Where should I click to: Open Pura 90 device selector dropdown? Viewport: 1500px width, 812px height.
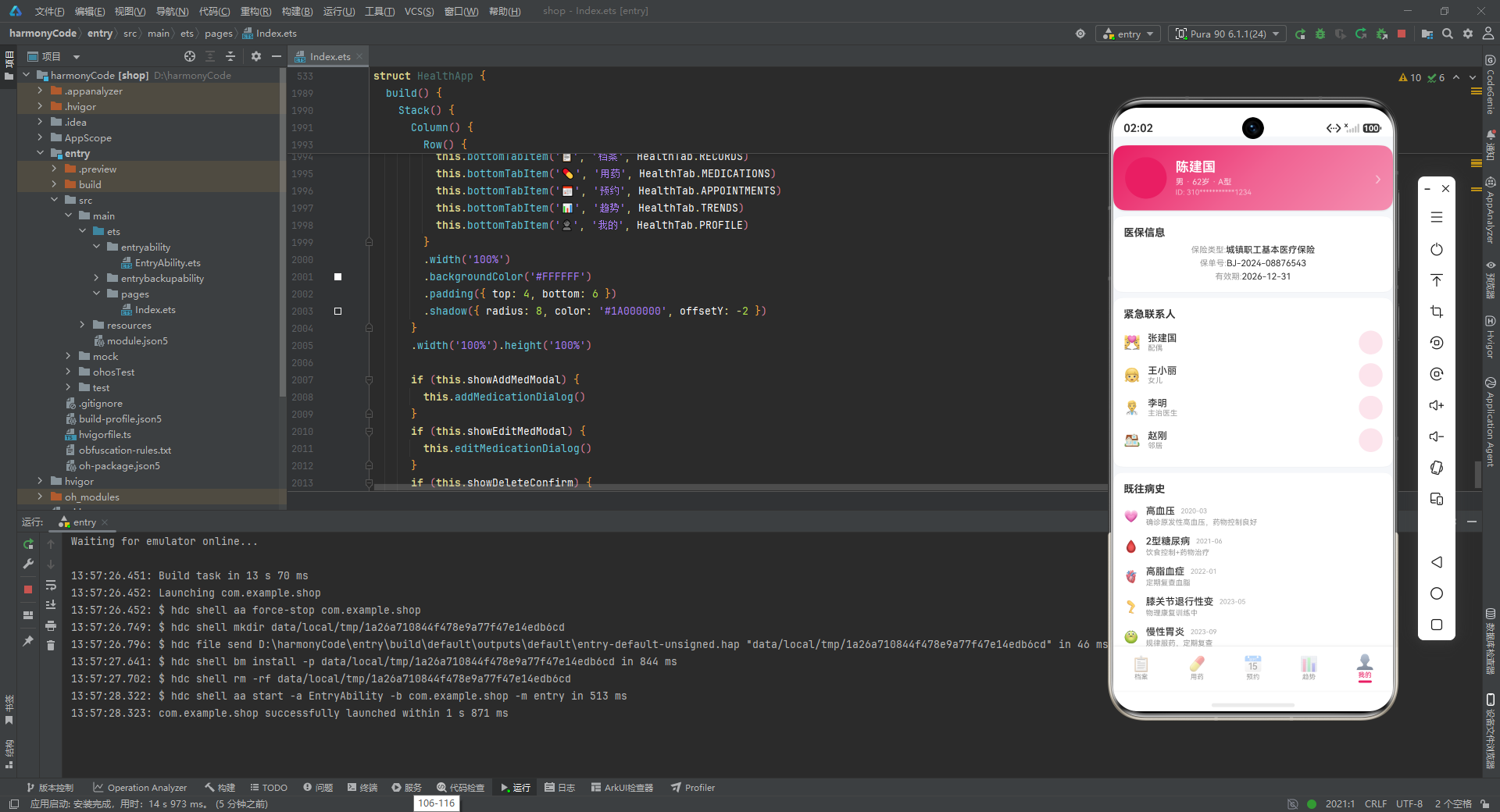[x=1227, y=34]
